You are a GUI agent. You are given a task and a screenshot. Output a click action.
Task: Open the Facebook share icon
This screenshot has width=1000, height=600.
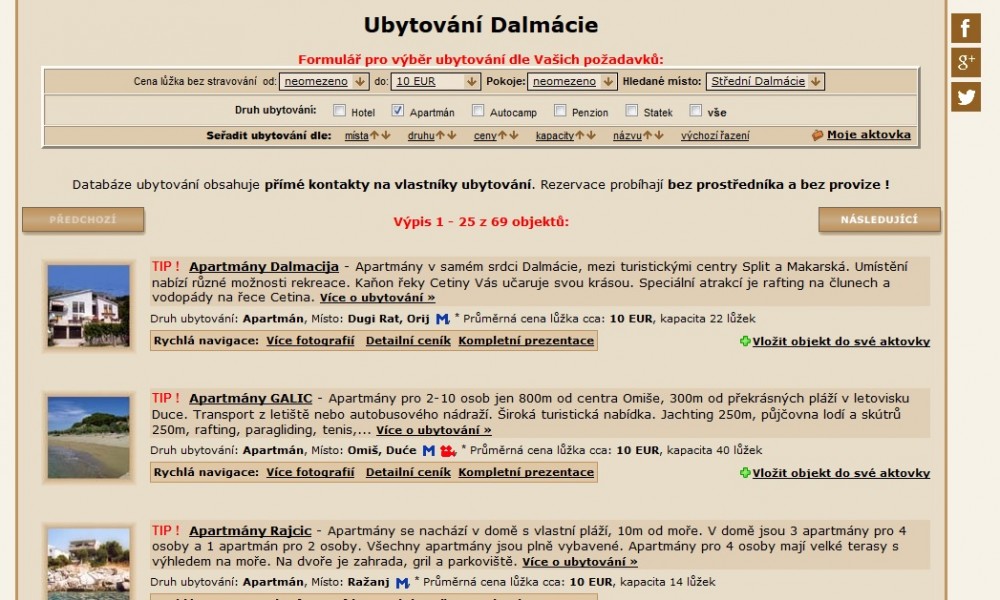(x=965, y=28)
